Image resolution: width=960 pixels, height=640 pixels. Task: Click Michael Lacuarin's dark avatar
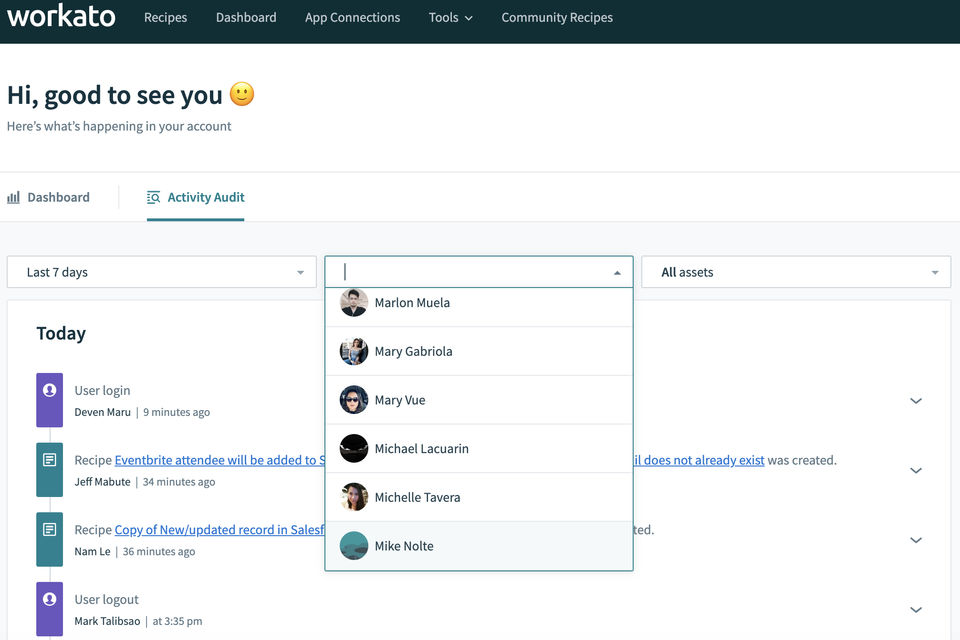coord(354,448)
